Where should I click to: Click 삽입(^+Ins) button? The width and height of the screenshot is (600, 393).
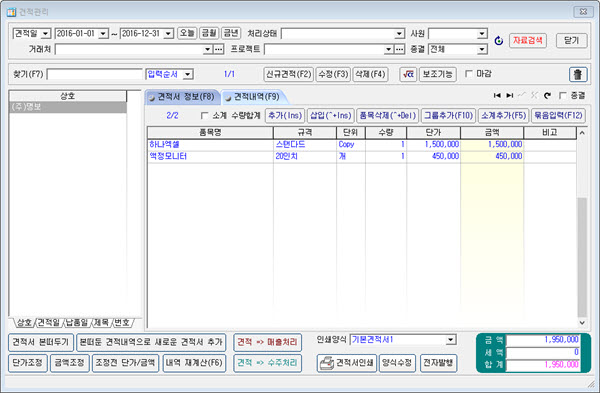tap(330, 116)
